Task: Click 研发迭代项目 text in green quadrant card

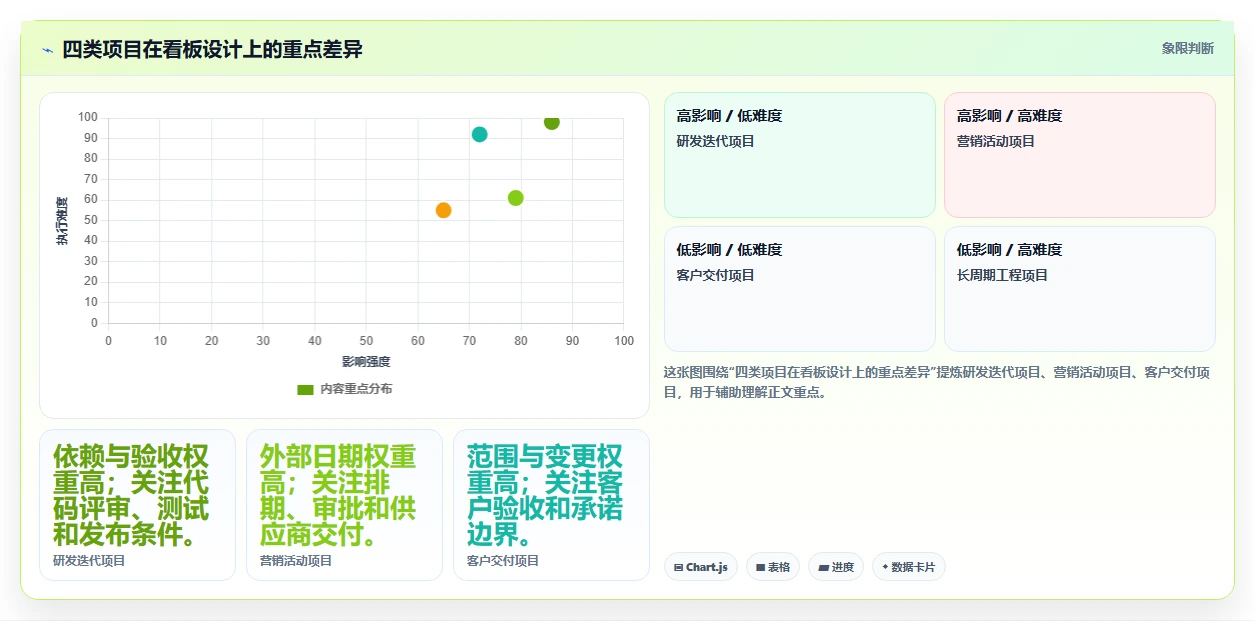Action: [x=716, y=141]
